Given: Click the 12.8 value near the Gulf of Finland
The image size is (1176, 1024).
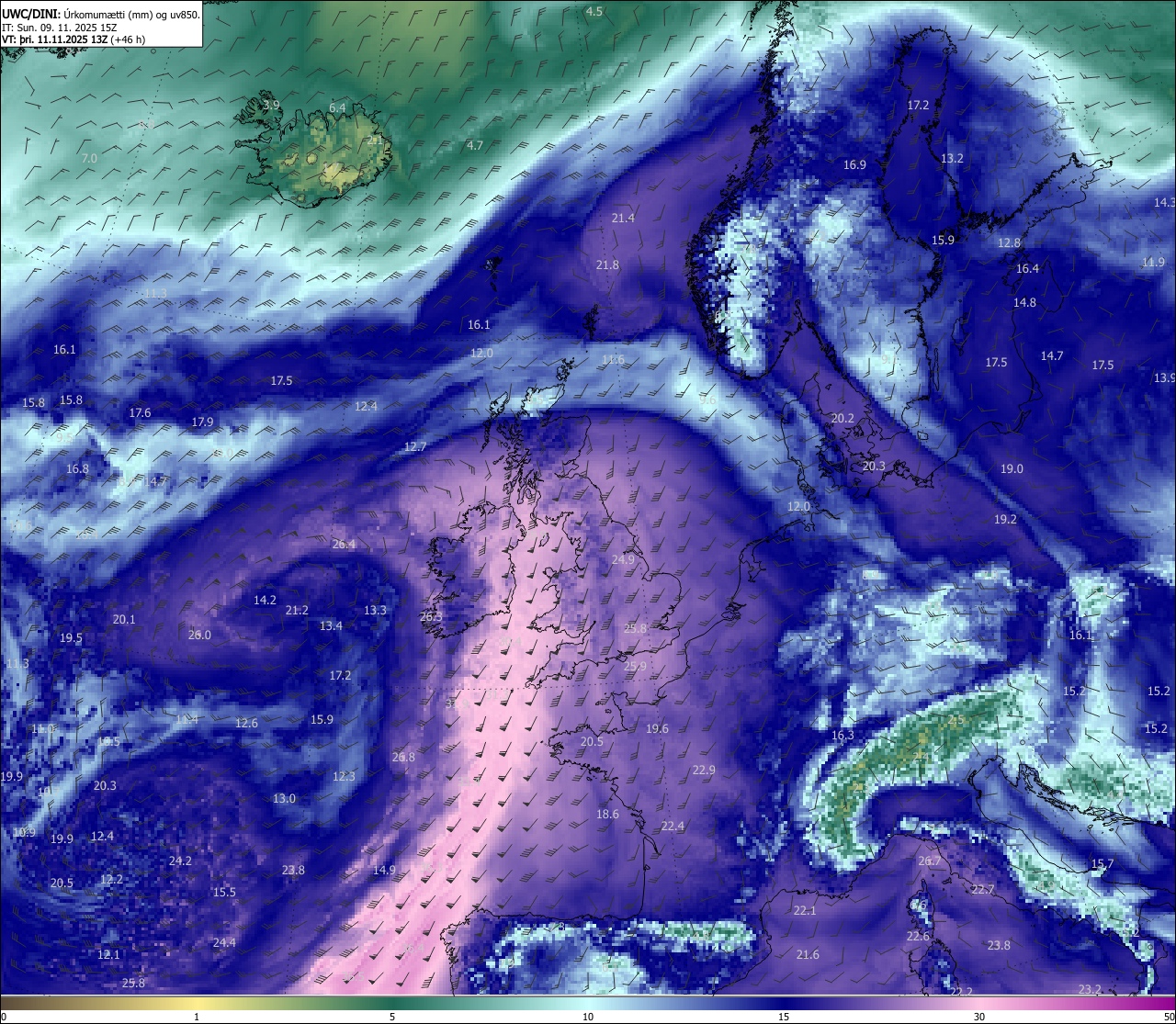Looking at the screenshot, I should pos(1009,243).
